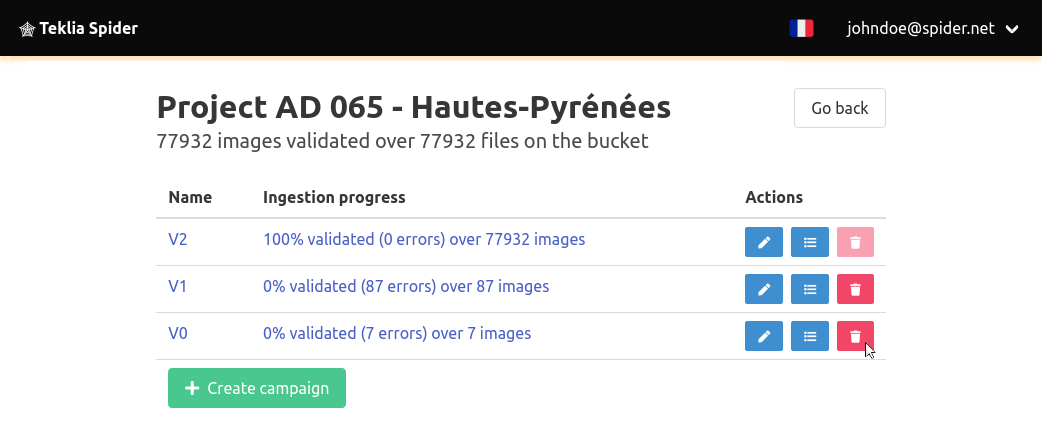Delete campaign V0 with the red trash icon
The image size is (1042, 431).
[855, 336]
